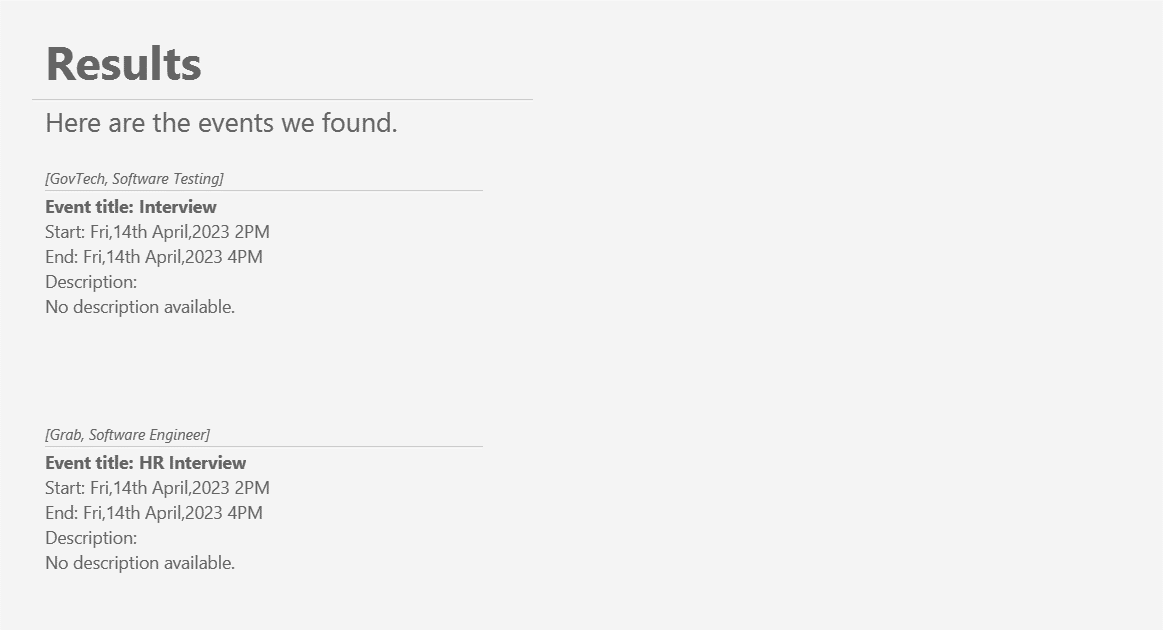Select the GovTech event start time

point(157,232)
